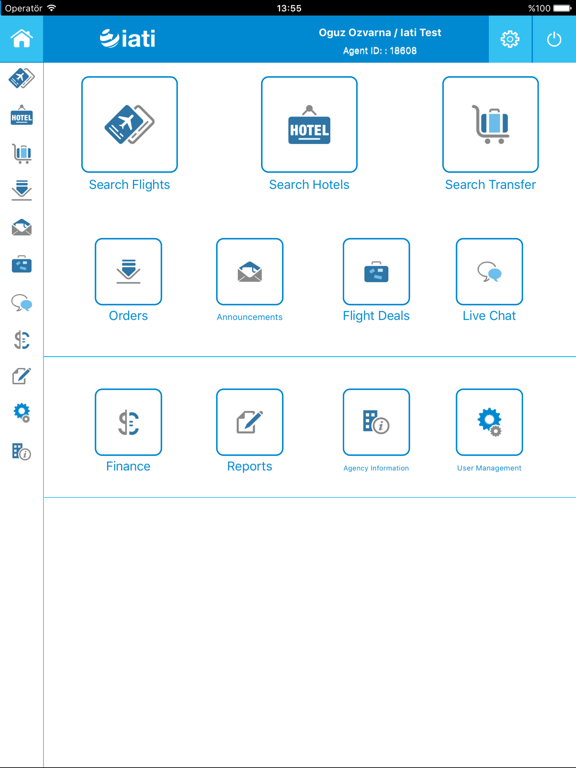Click the Search Hotels text label
The height and width of the screenshot is (768, 576).
tap(309, 185)
